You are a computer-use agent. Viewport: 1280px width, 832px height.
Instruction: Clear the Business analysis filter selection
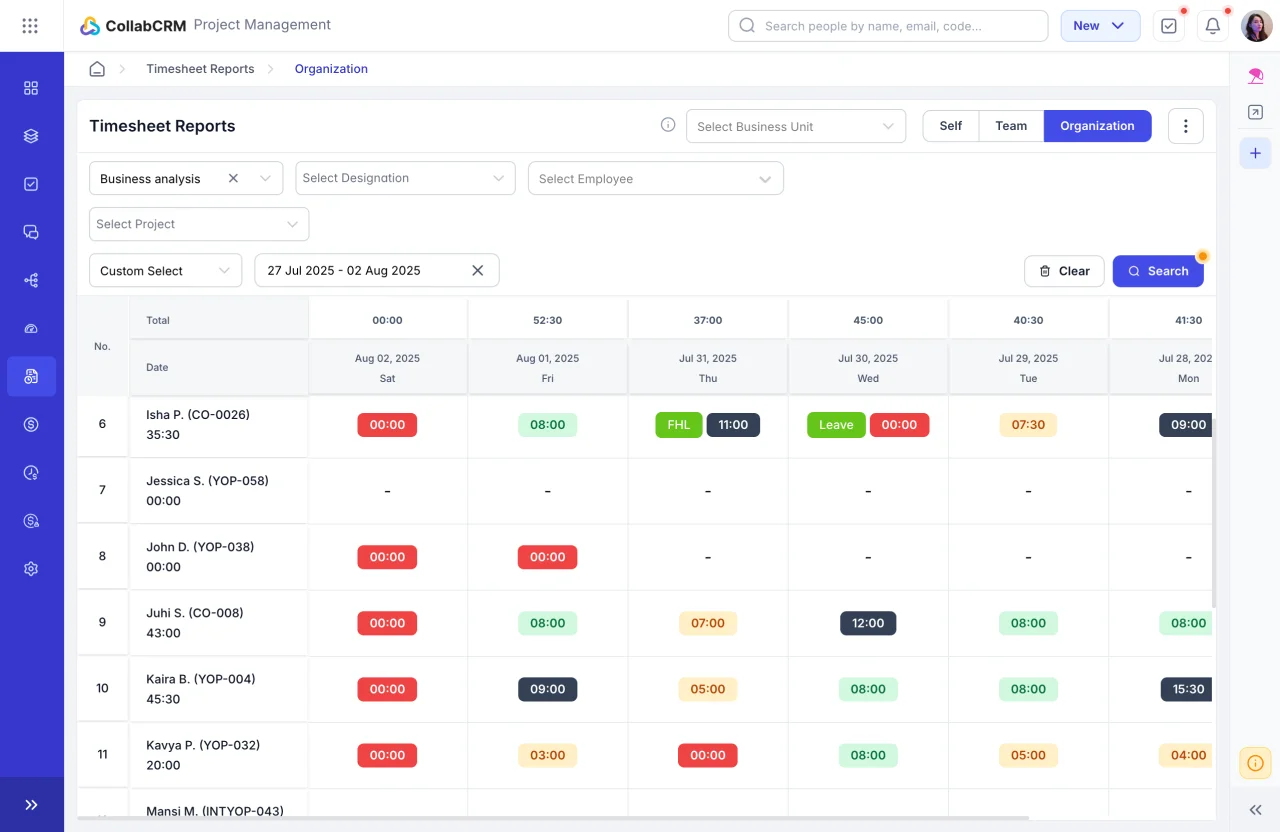point(233,178)
